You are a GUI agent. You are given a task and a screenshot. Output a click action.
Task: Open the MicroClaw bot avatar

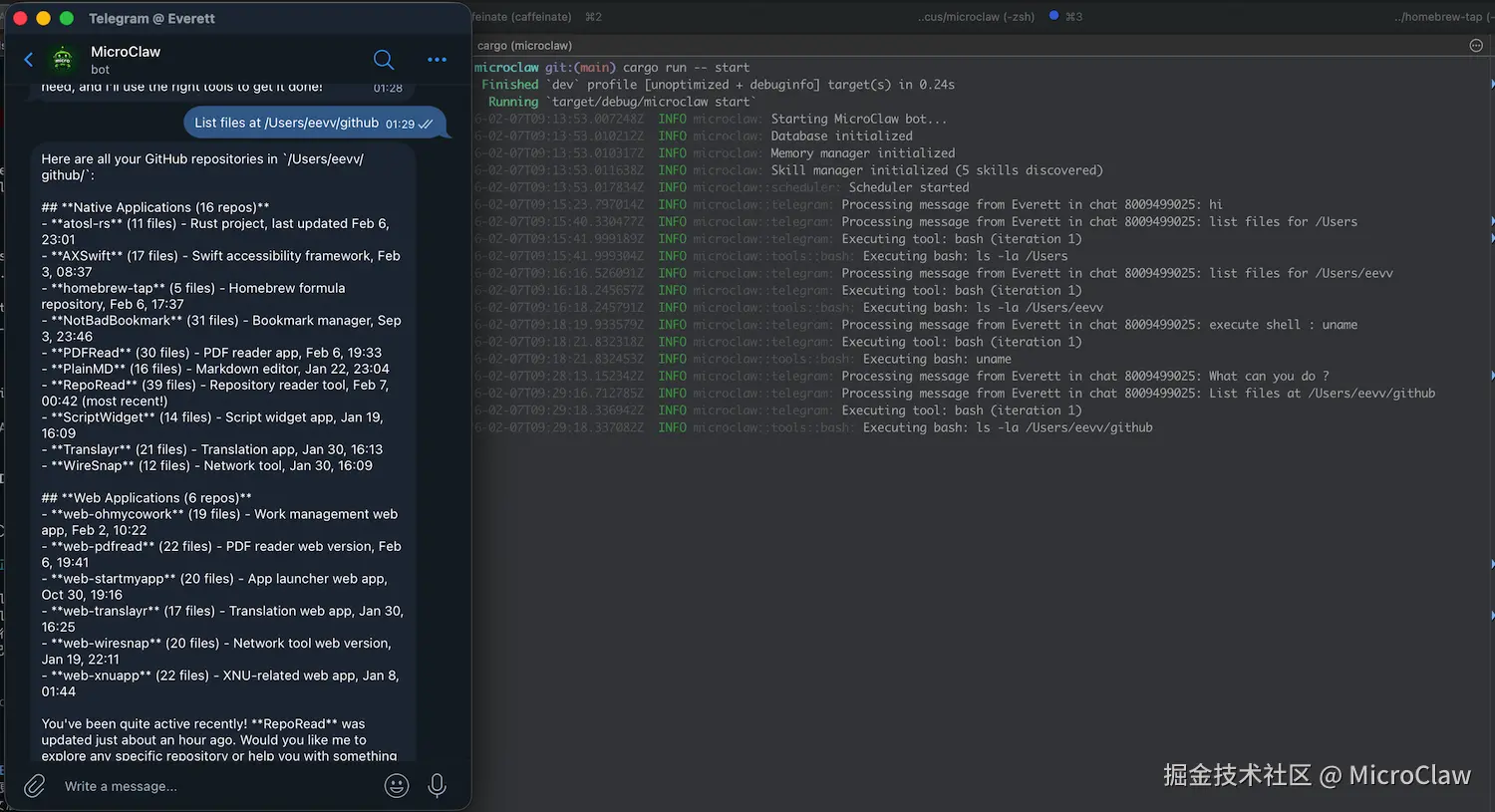(62, 60)
